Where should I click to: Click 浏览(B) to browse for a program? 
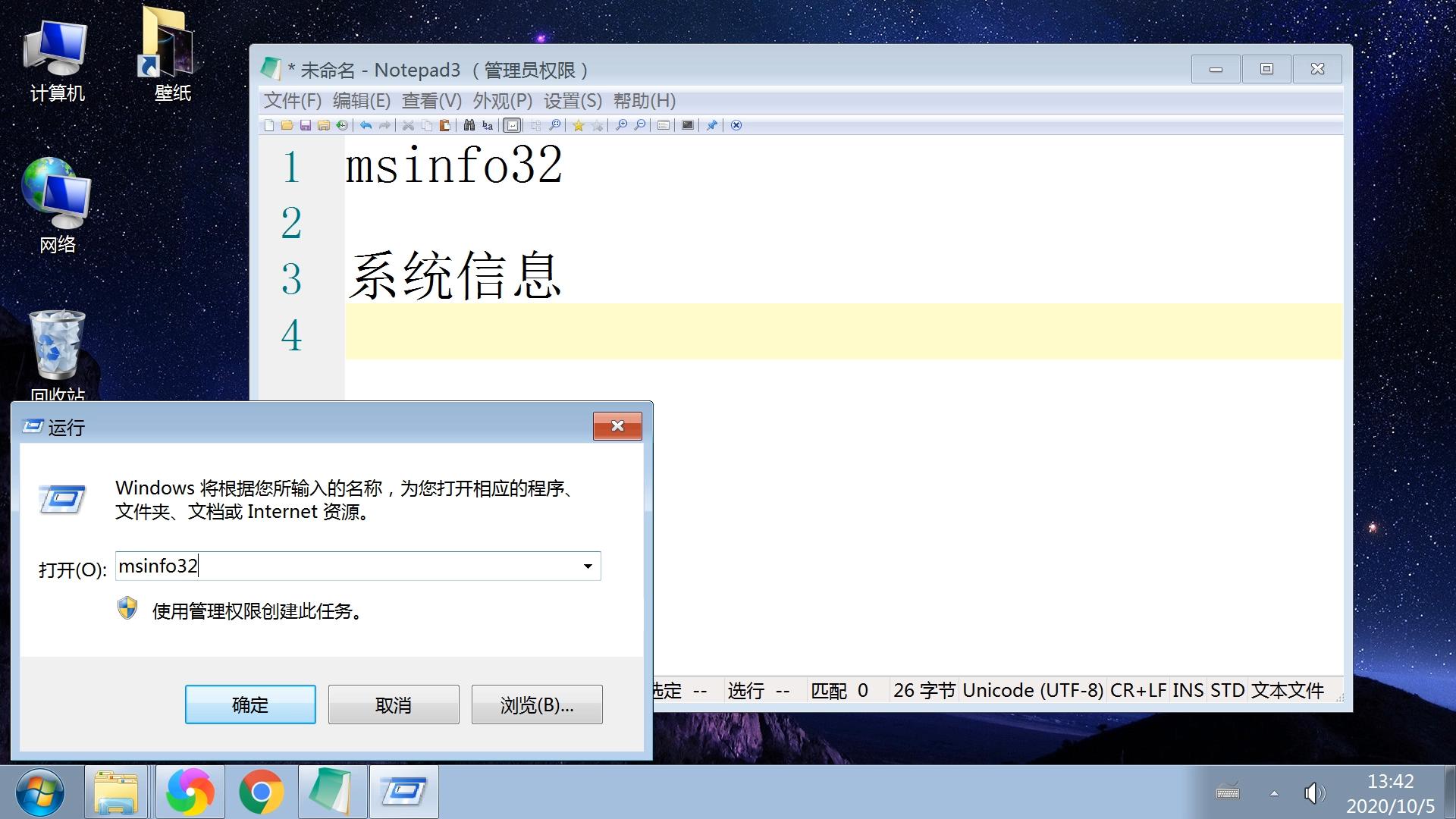pyautogui.click(x=536, y=704)
